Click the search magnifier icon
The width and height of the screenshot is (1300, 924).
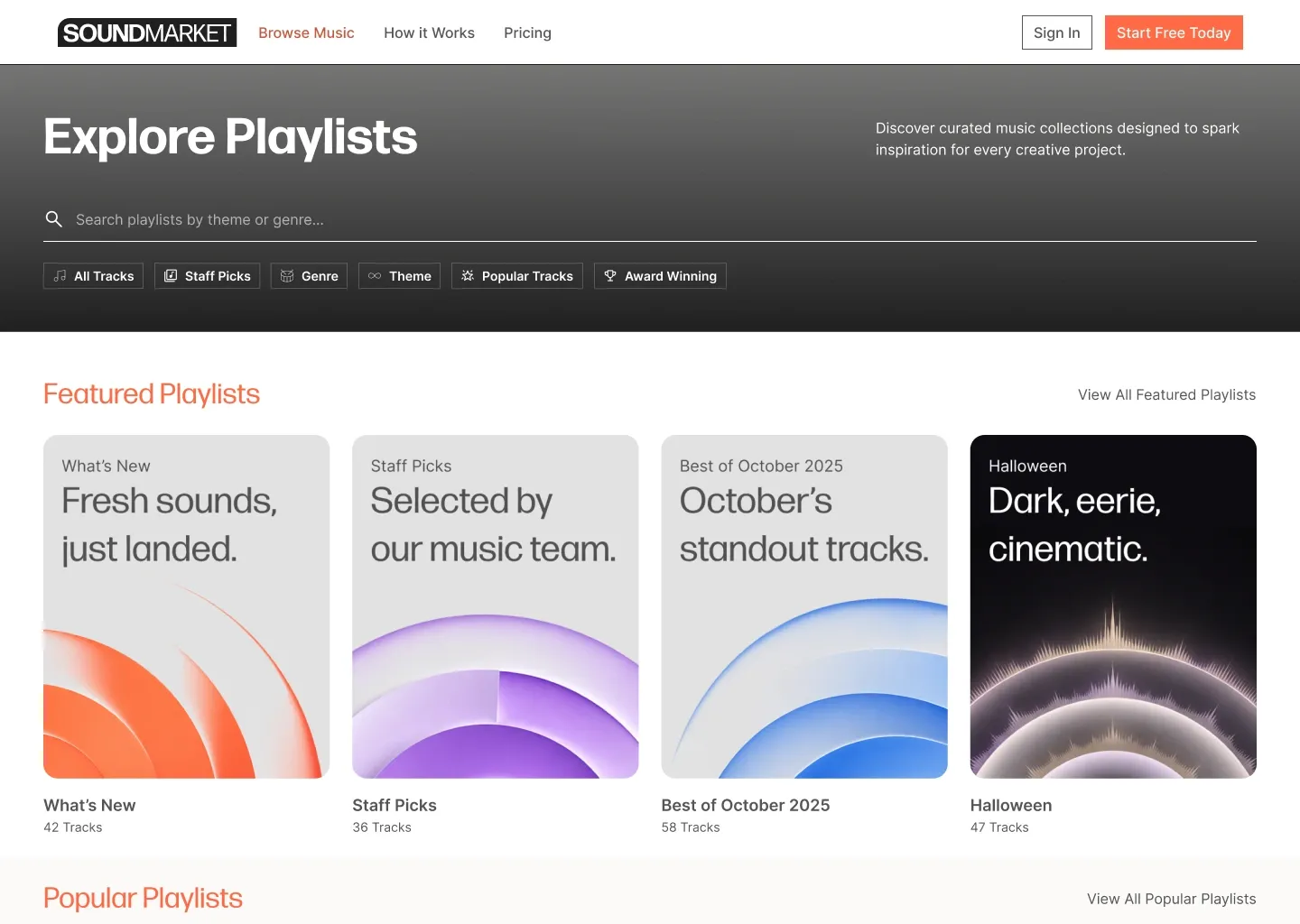click(x=54, y=219)
